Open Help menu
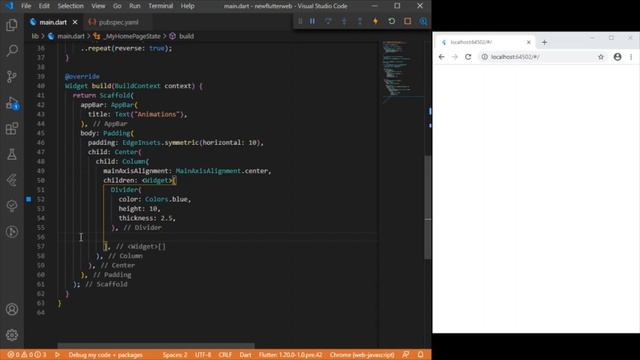 click(x=187, y=6)
